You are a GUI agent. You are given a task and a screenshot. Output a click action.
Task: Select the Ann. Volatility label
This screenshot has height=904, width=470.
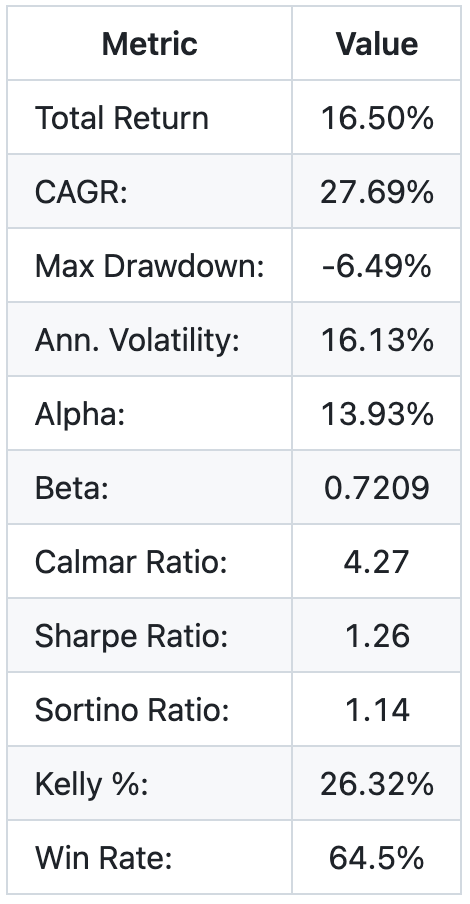tap(137, 340)
